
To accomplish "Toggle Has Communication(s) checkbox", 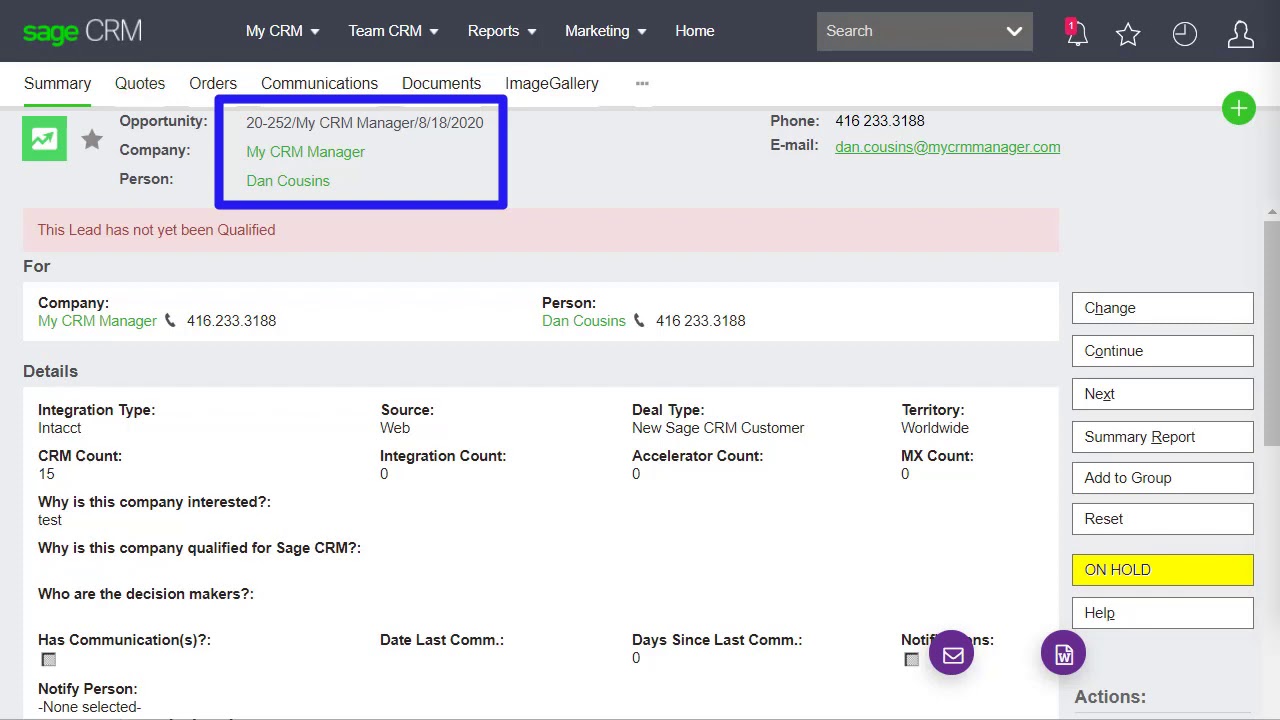I will [48, 659].
